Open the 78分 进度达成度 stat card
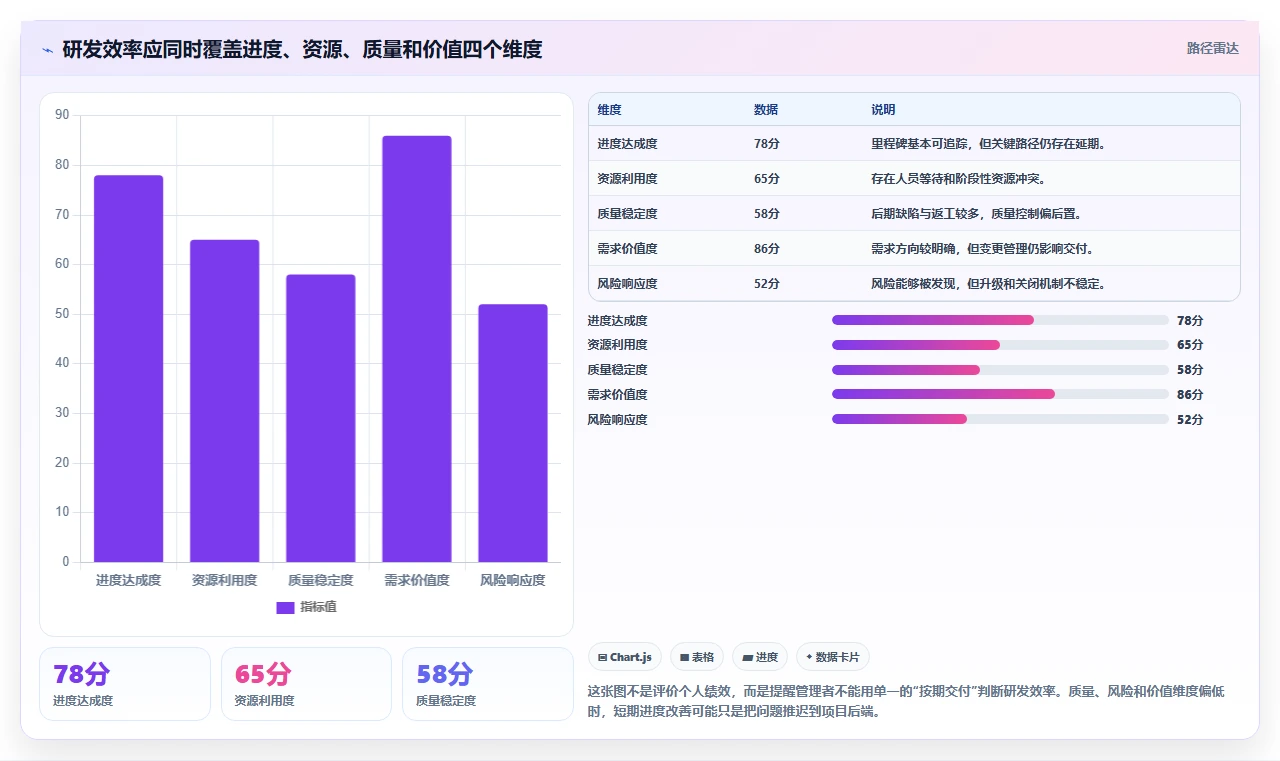Viewport: 1280px width, 761px height. 125,684
